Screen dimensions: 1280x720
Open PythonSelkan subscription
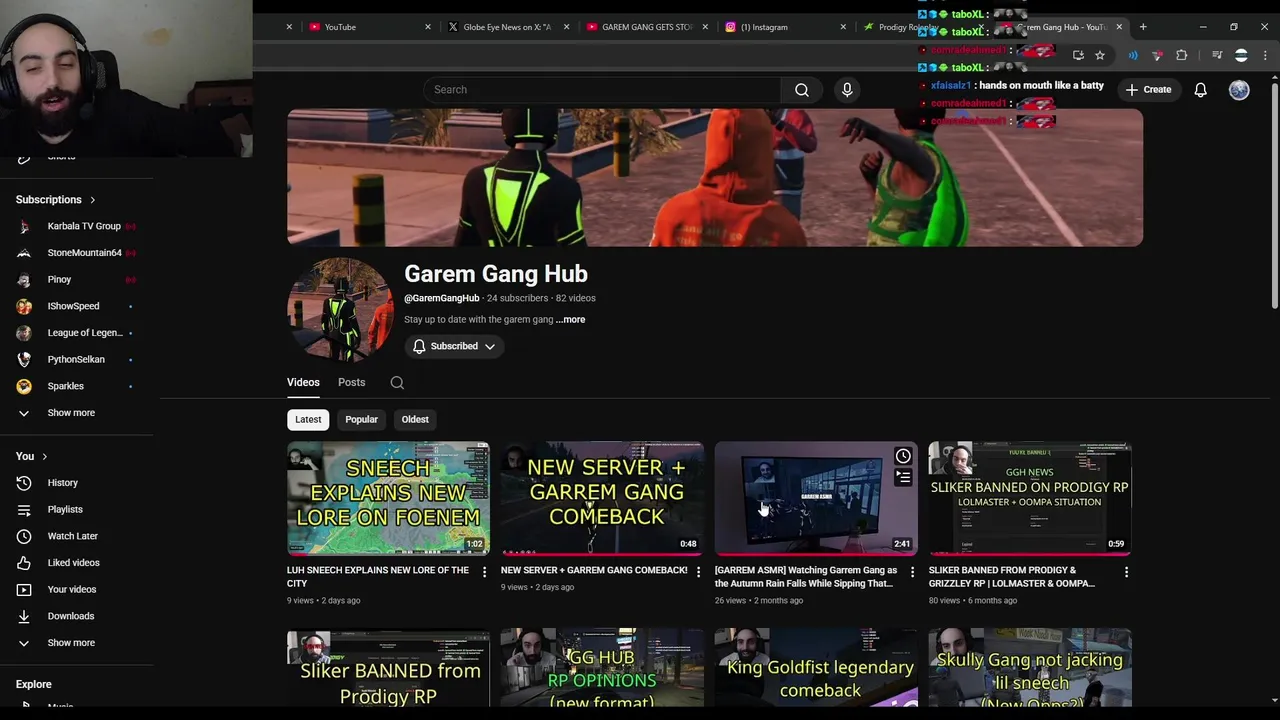pos(76,359)
